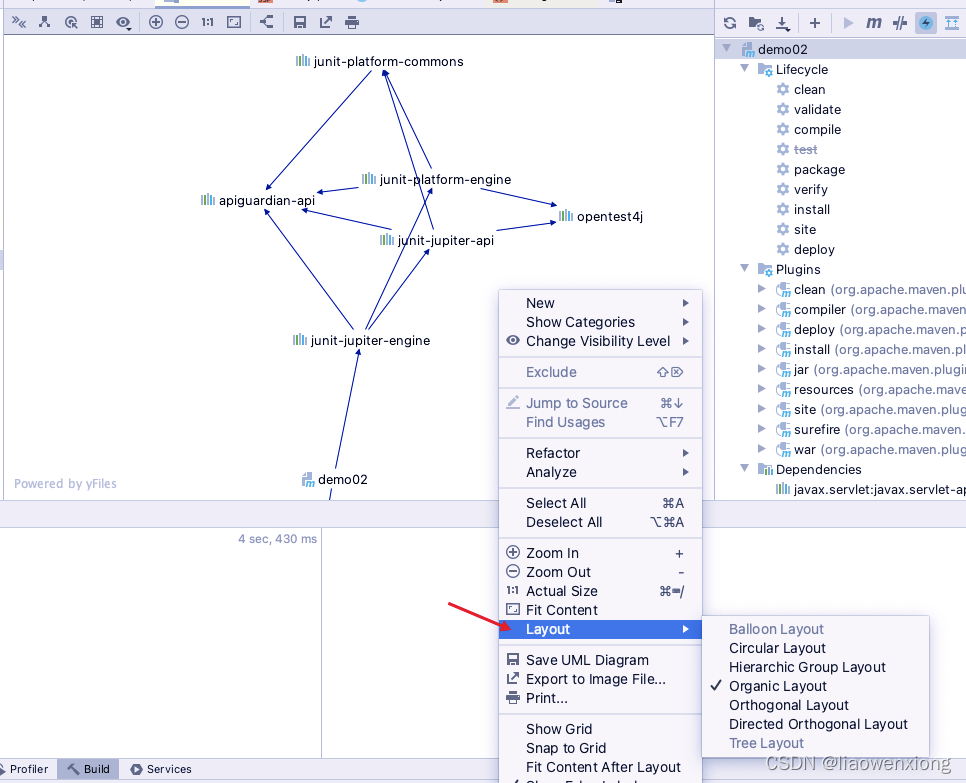This screenshot has width=966, height=783.
Task: Click the junit-jupiter-engine diagram node
Action: click(362, 340)
